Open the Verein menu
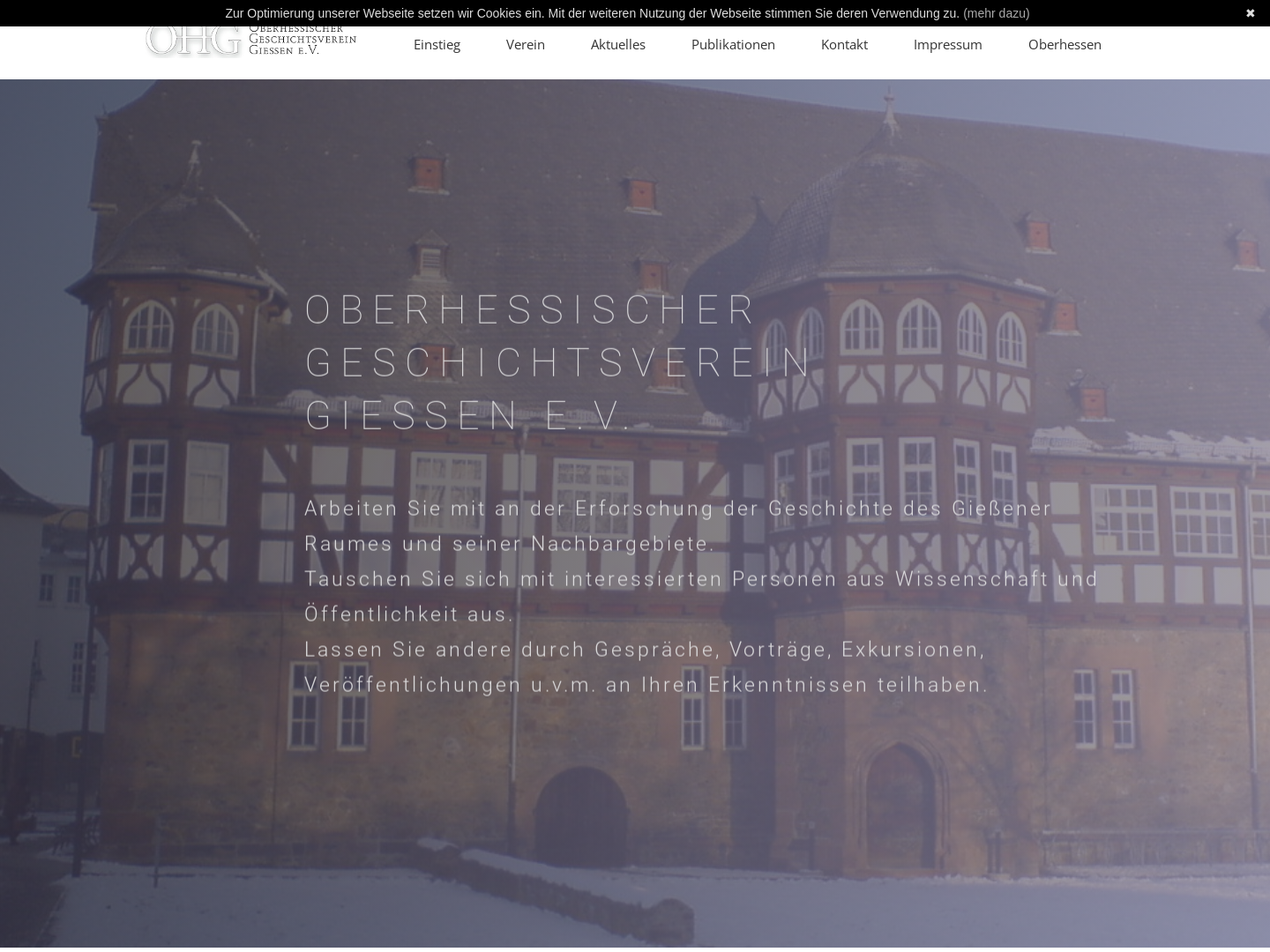Viewport: 1270px width, 952px height. 526,44
